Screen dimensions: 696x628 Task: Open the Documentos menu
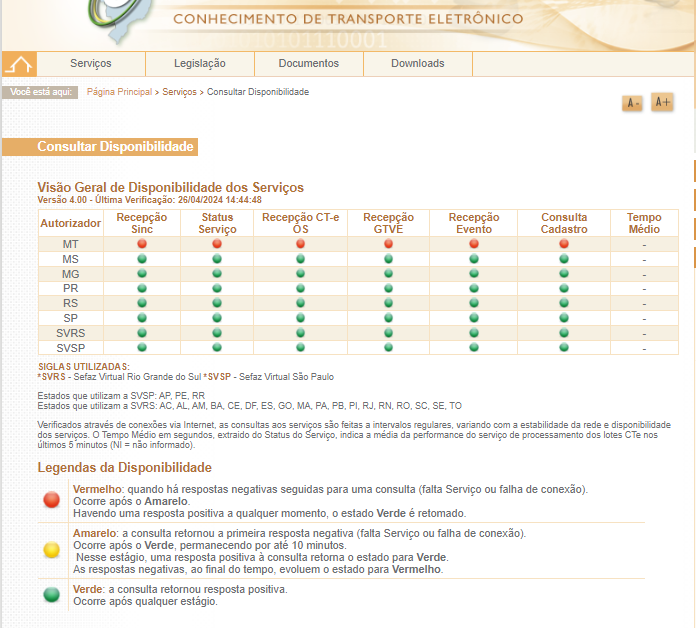308,63
